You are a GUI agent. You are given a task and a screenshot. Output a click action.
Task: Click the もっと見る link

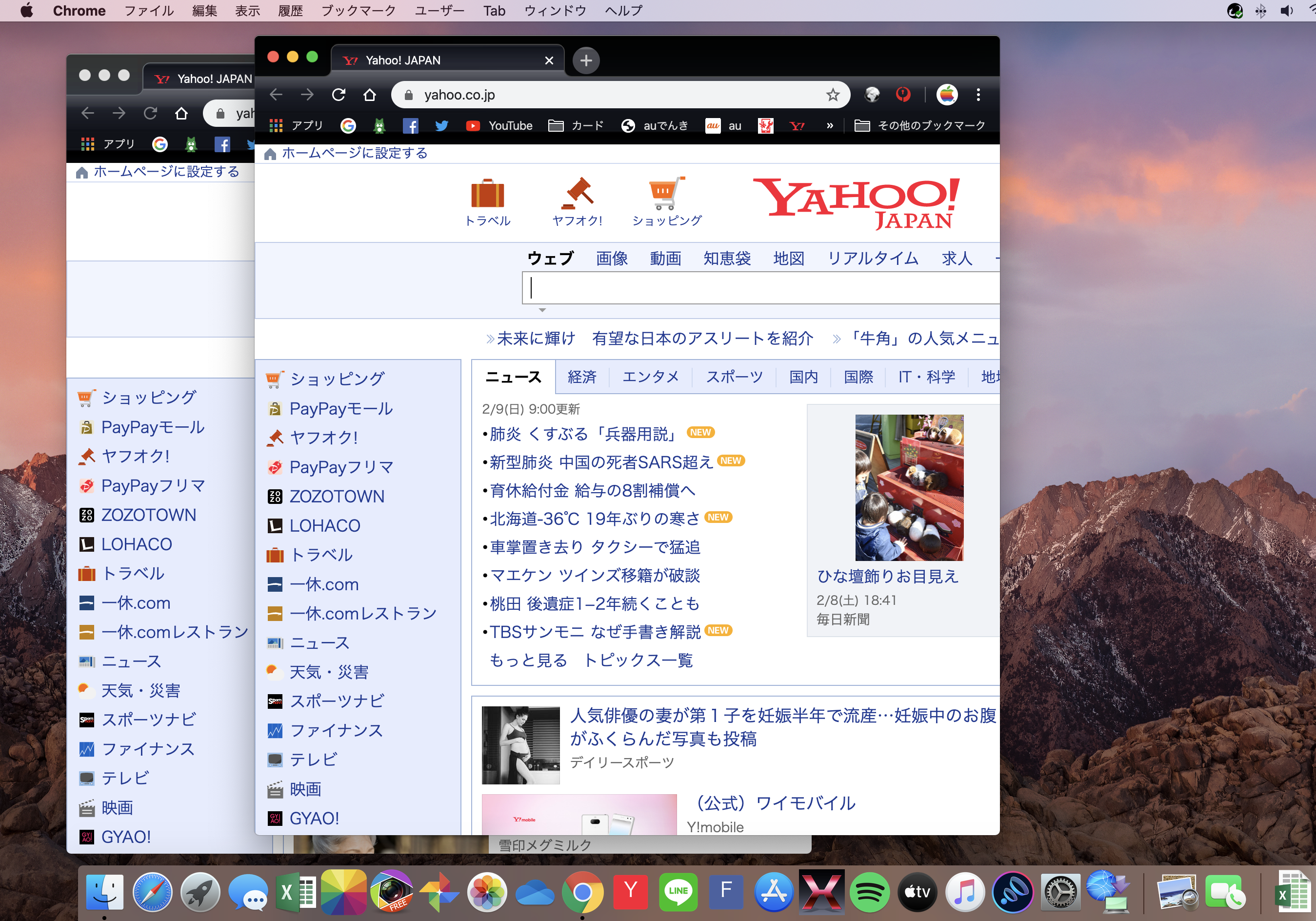point(528,660)
